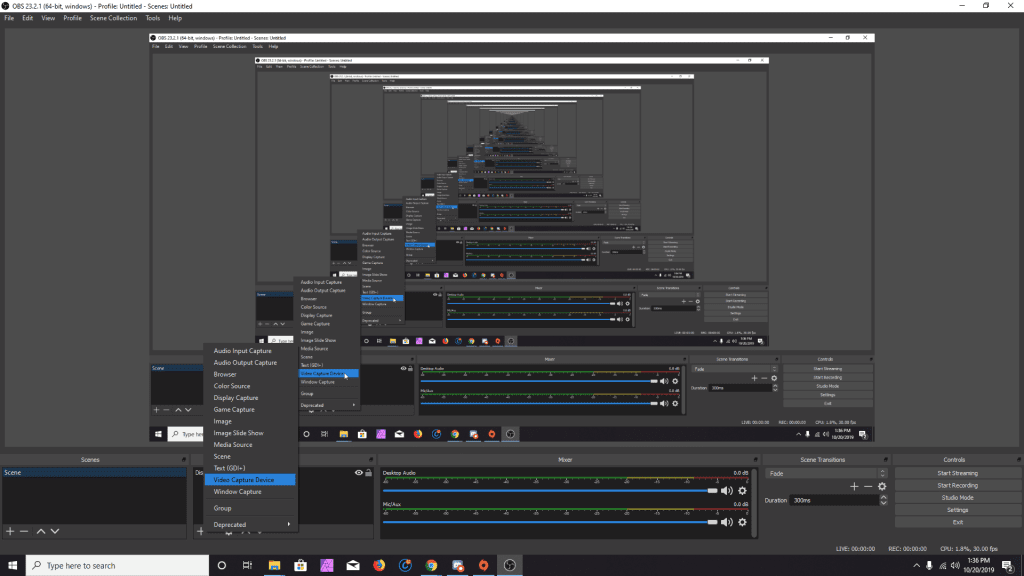1024x576 pixels.
Task: Show hidden system tray icons chevron
Action: 917,566
